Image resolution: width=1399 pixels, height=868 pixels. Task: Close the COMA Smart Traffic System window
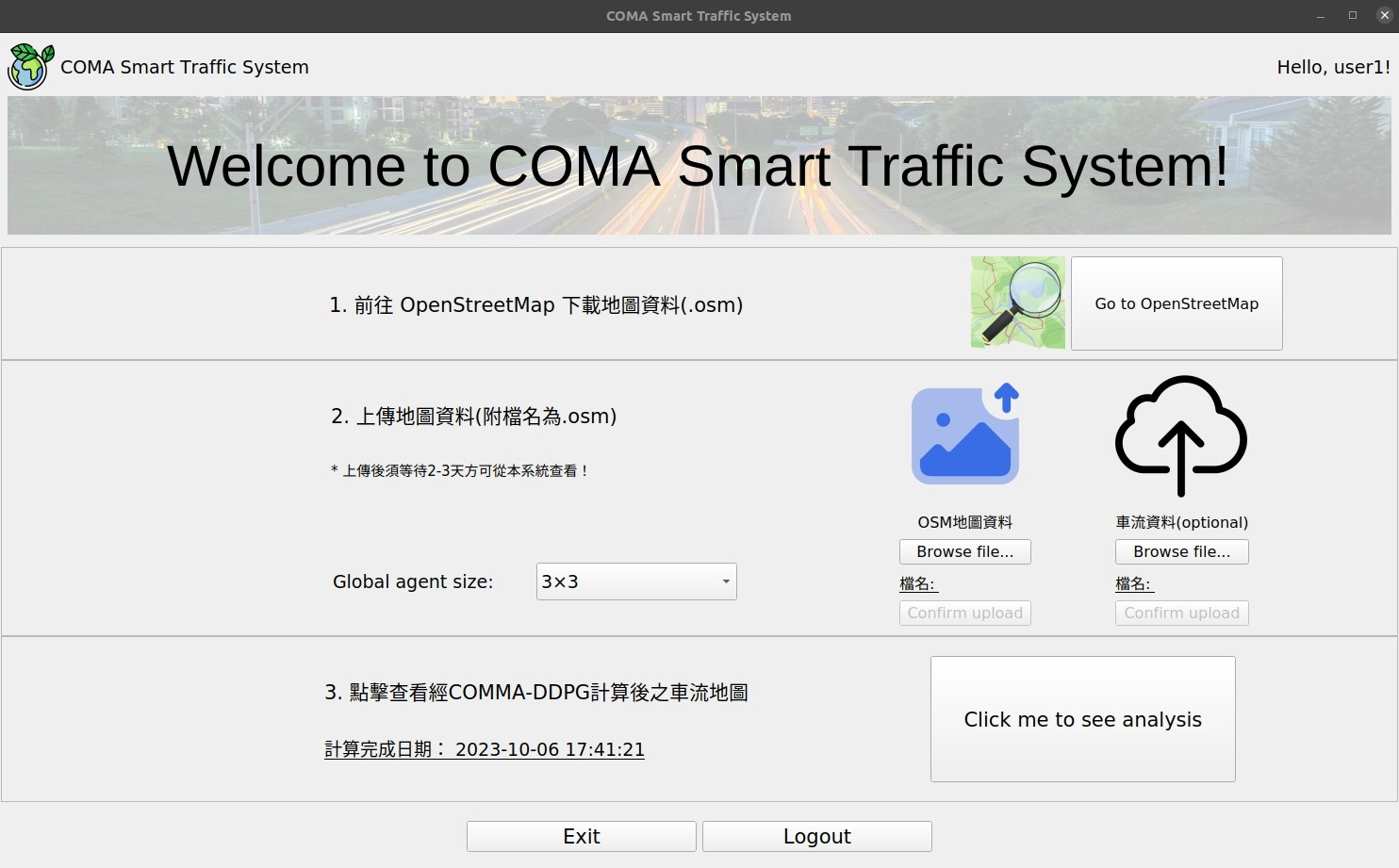point(1384,16)
